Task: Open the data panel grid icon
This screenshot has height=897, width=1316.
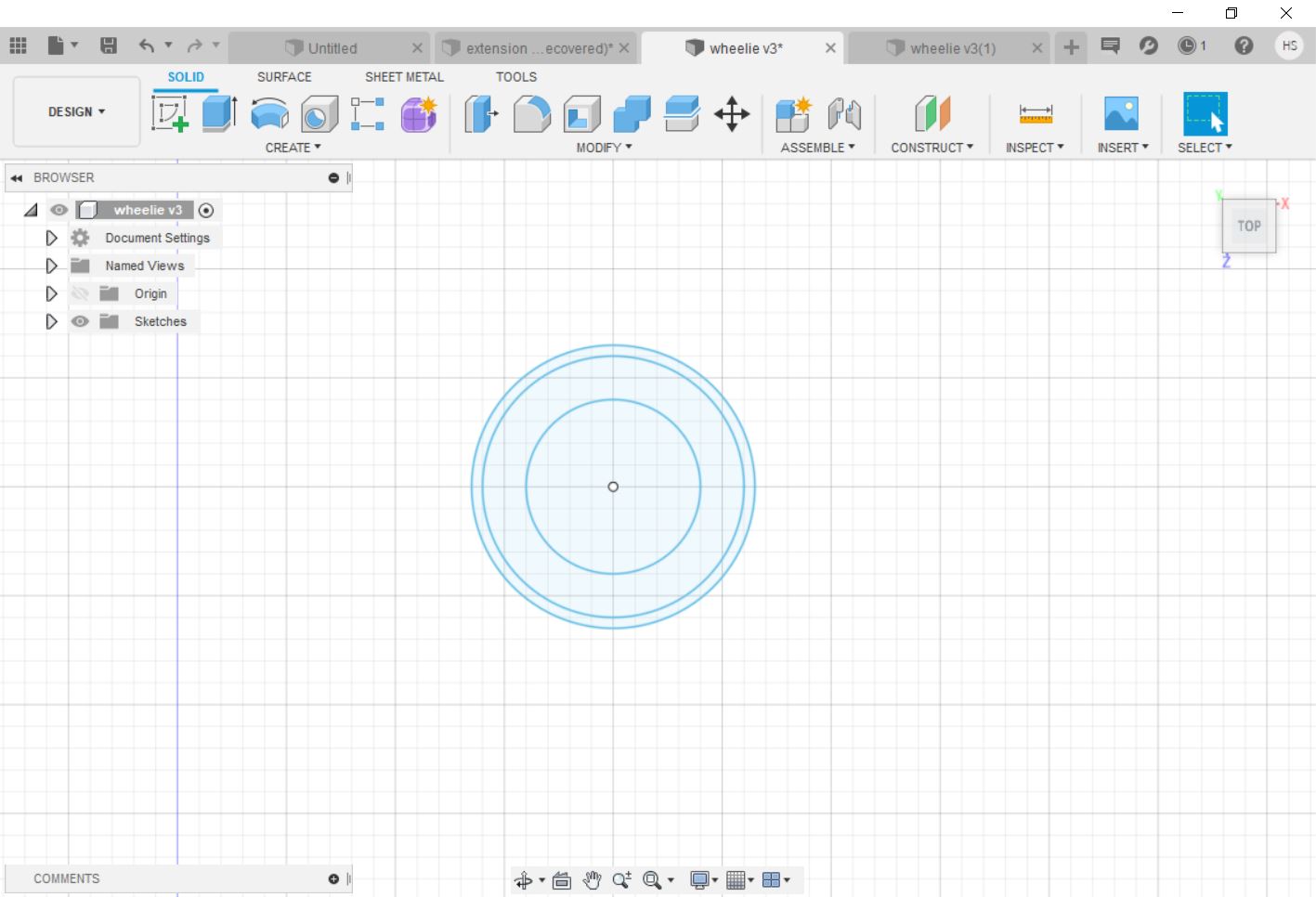Action: 18,45
